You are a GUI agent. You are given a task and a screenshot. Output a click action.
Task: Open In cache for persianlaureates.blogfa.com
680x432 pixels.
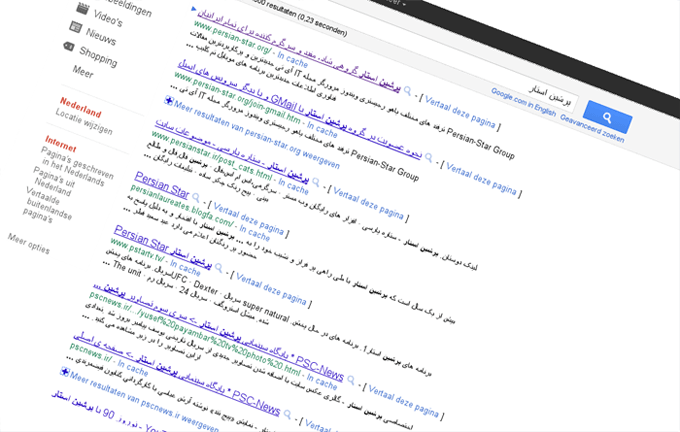[x=255, y=233]
